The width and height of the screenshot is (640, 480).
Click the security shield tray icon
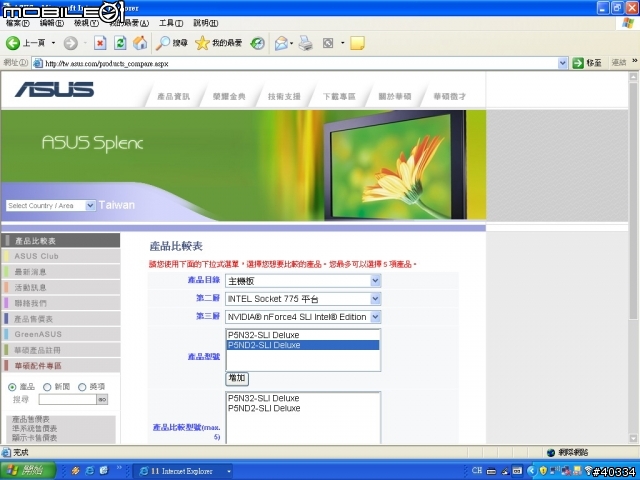click(543, 471)
